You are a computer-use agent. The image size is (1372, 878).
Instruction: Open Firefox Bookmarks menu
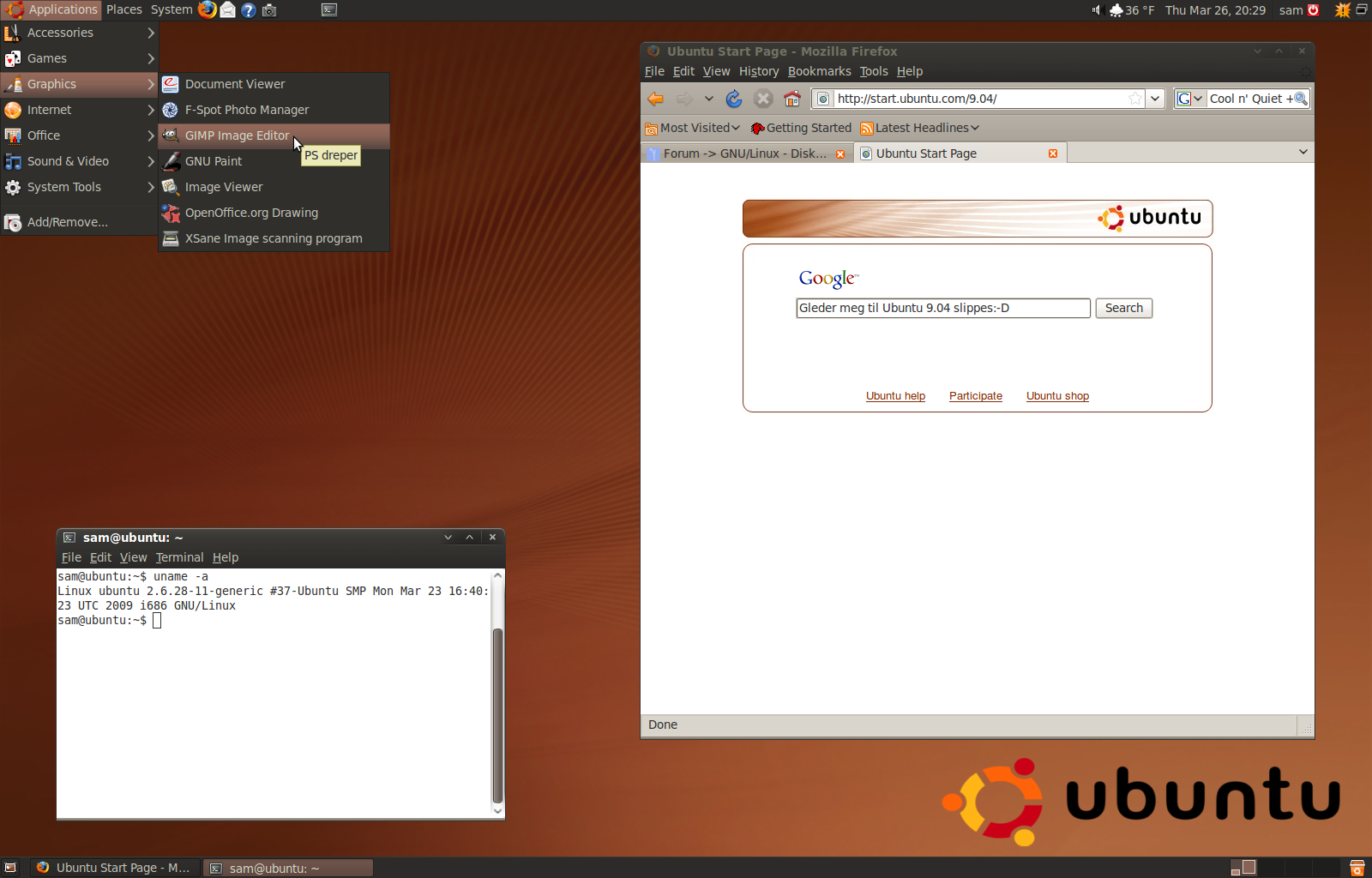820,71
